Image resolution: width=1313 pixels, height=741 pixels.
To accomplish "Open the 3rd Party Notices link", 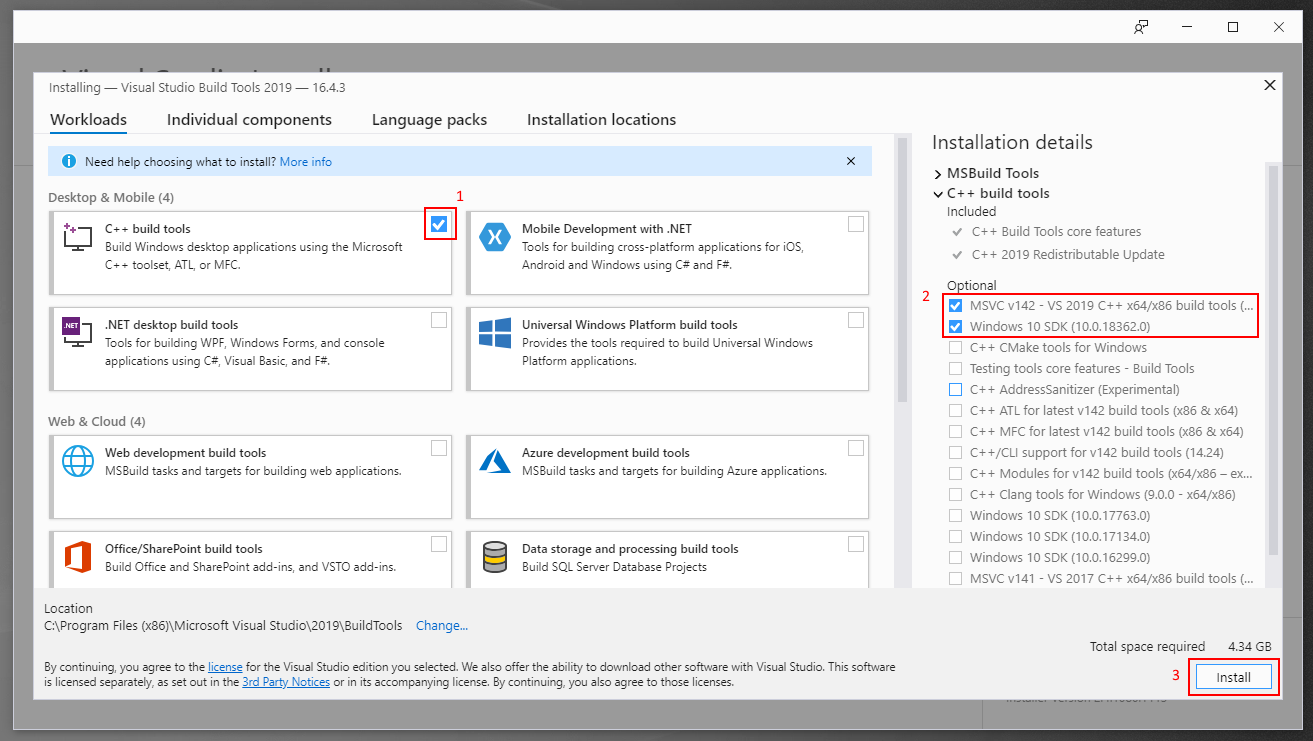I will [x=286, y=683].
